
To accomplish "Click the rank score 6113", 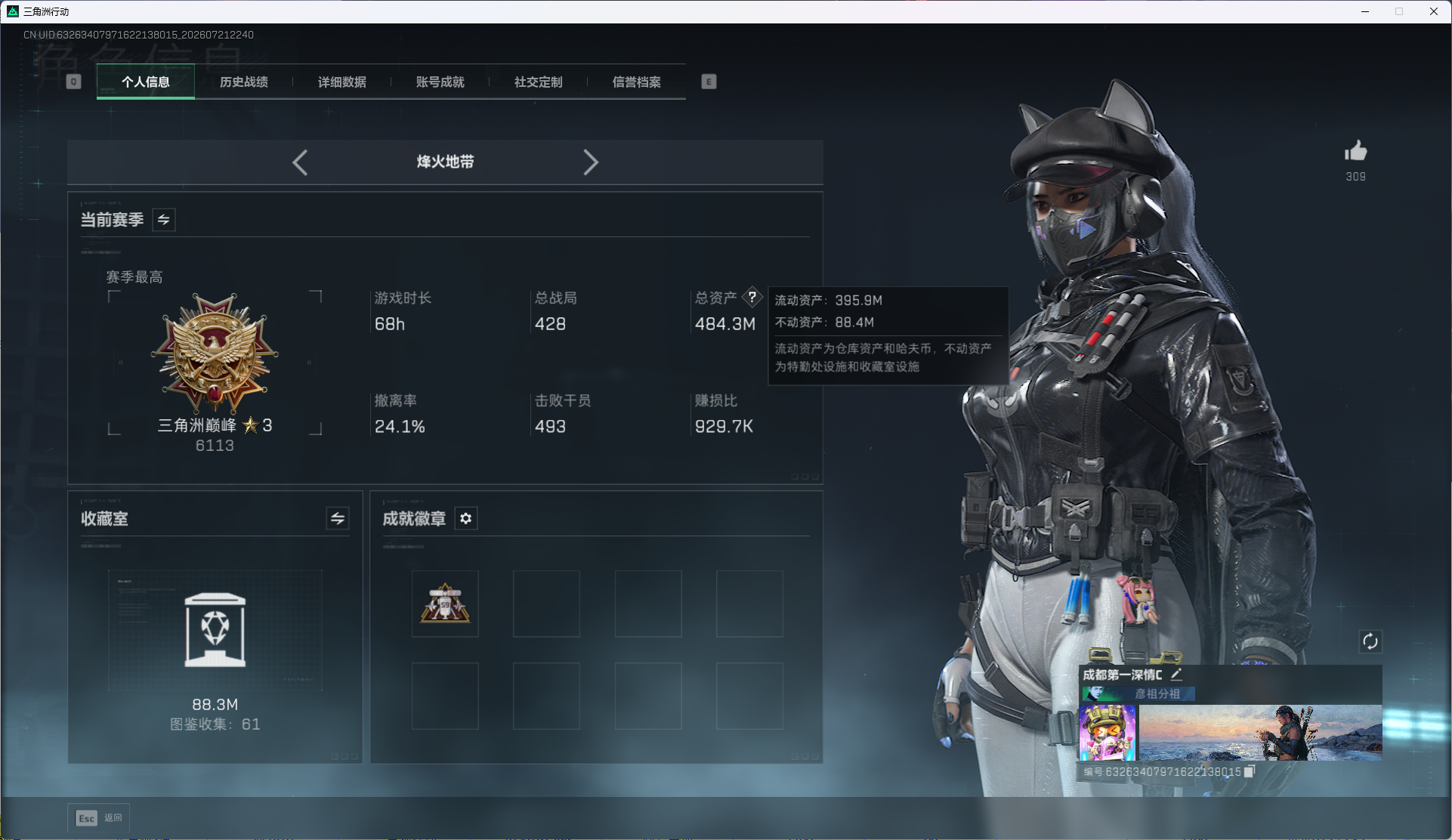I will [215, 446].
